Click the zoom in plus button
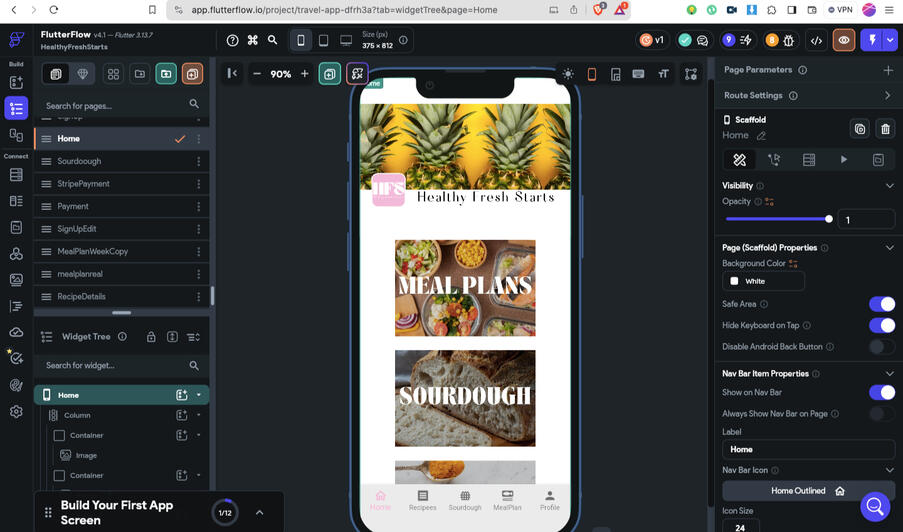Screen dimensions: 903x532 click(x=305, y=74)
